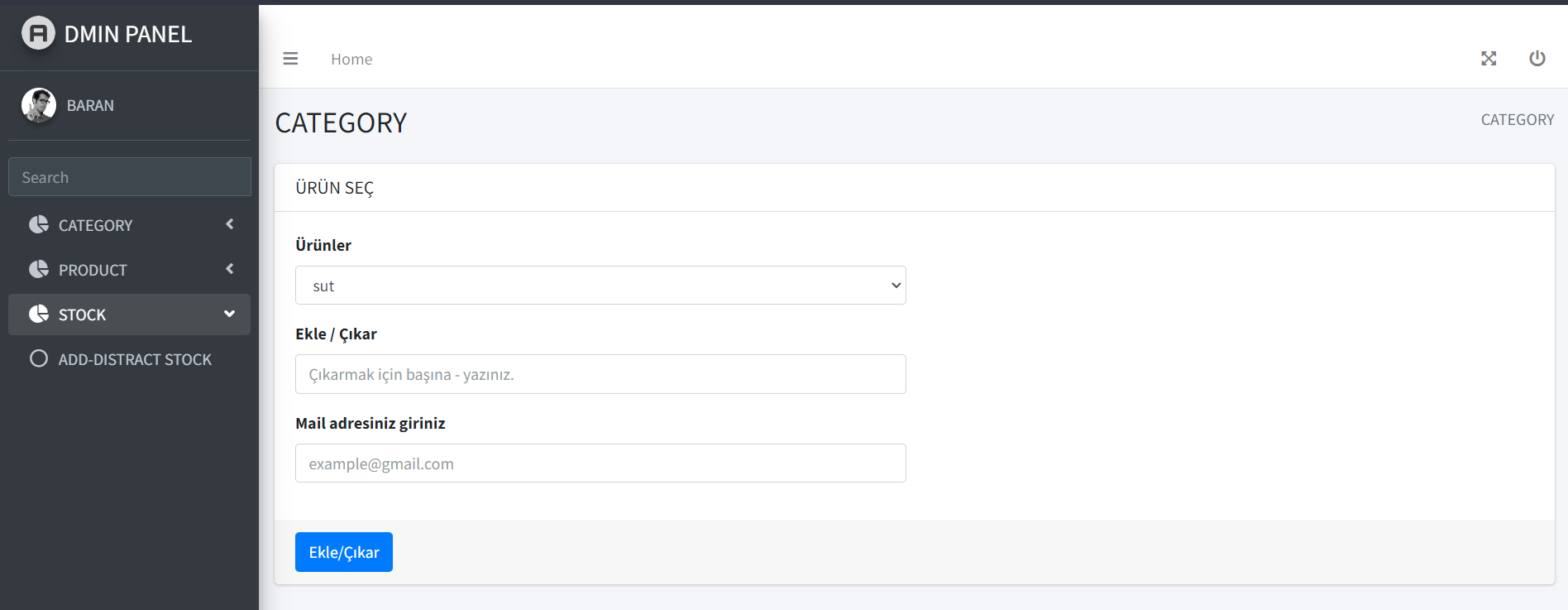Click the Home breadcrumb link
Image resolution: width=1568 pixels, height=610 pixels.
click(351, 59)
